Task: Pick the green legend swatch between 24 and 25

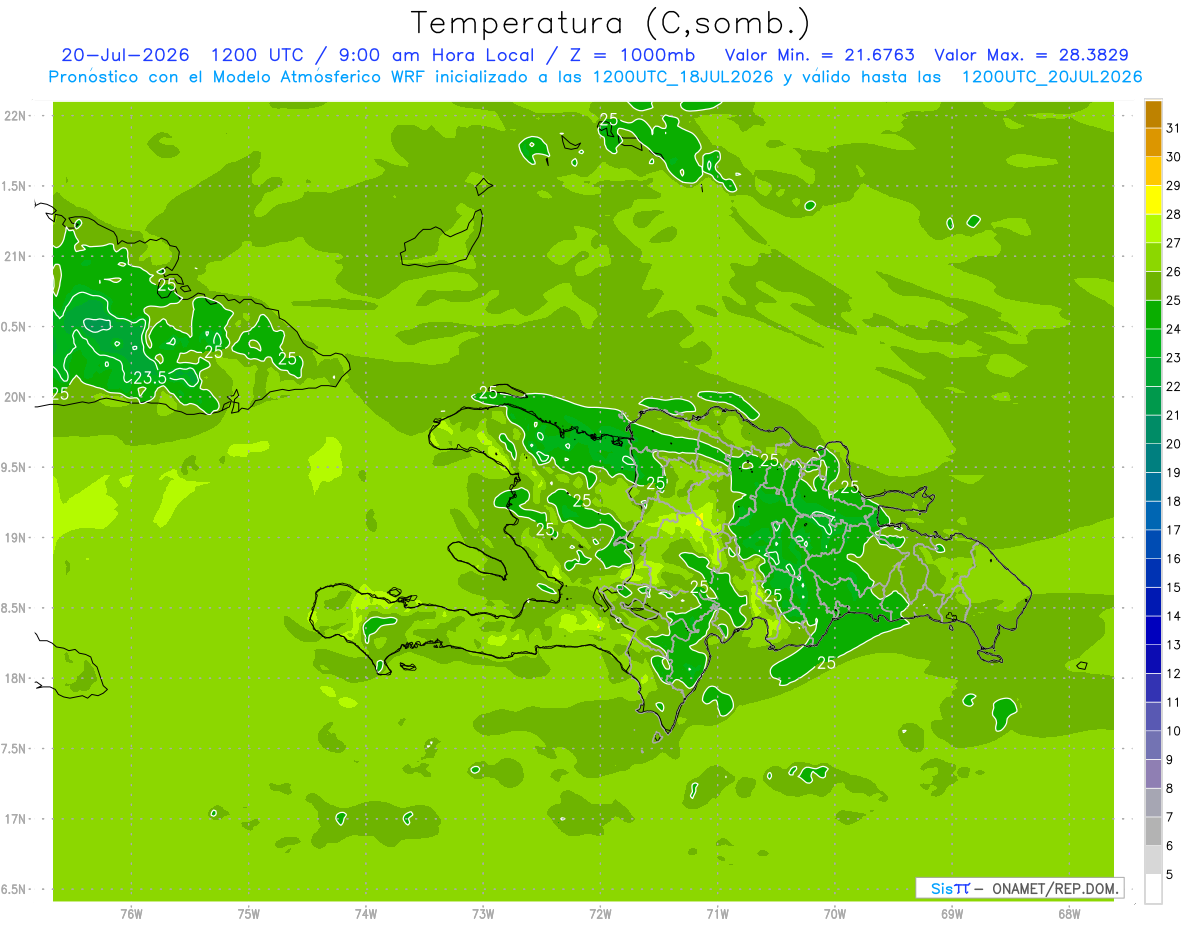Action: coord(1153,315)
